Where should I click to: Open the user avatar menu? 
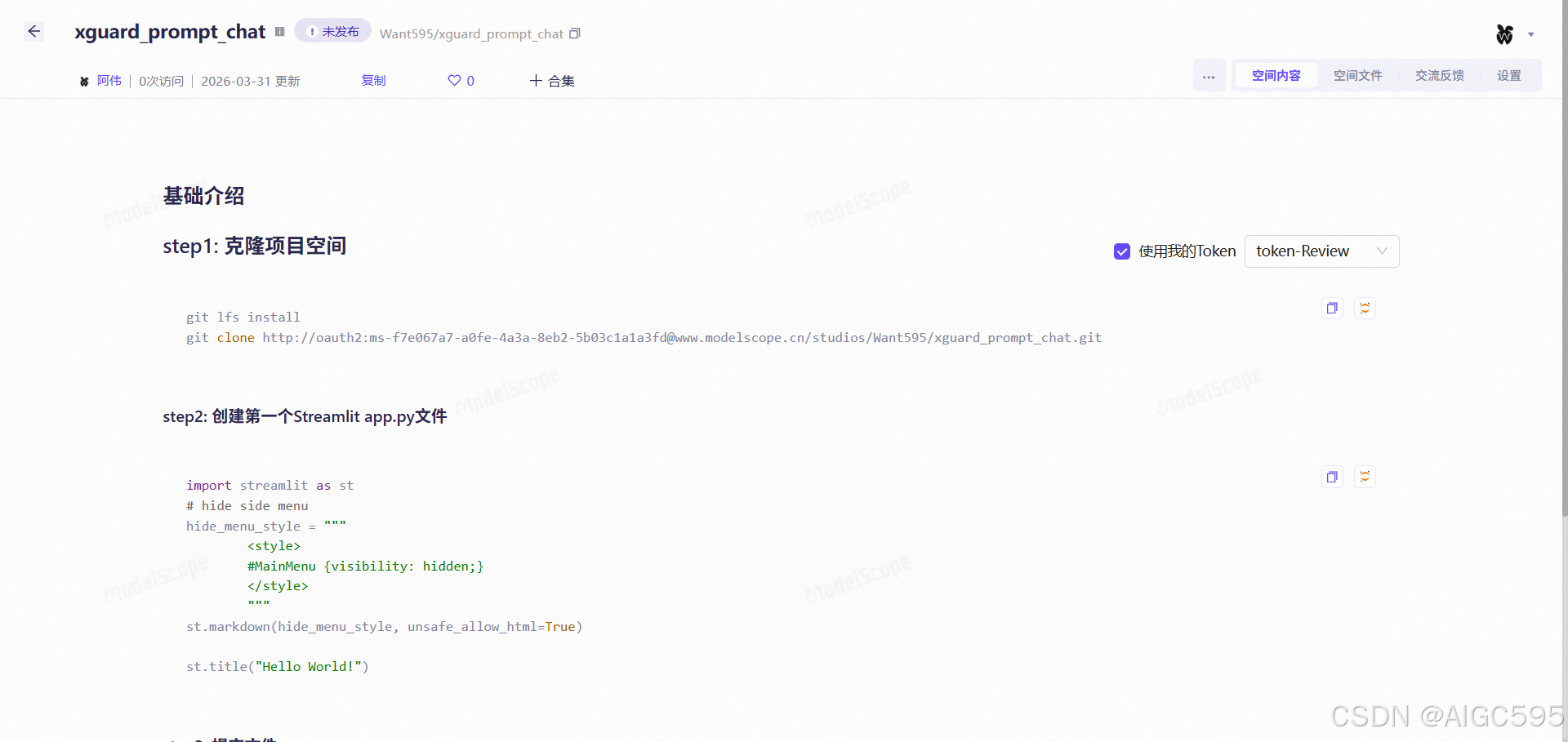click(x=1504, y=34)
